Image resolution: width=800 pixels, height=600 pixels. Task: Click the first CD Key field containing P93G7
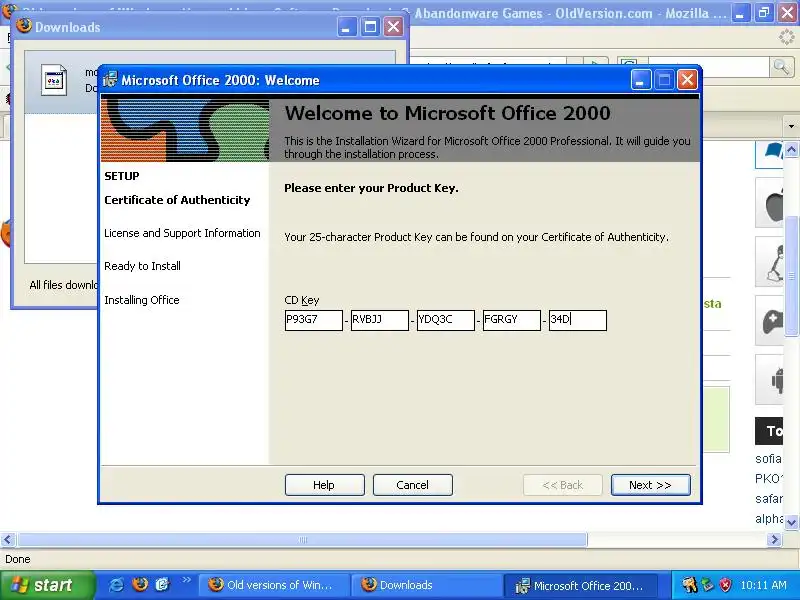[x=313, y=320]
